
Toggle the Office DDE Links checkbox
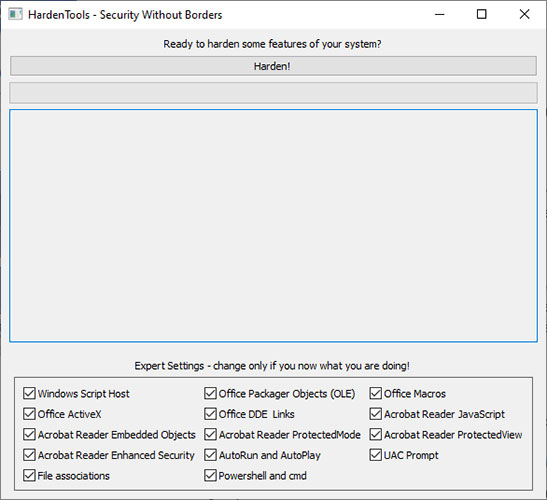tap(210, 414)
